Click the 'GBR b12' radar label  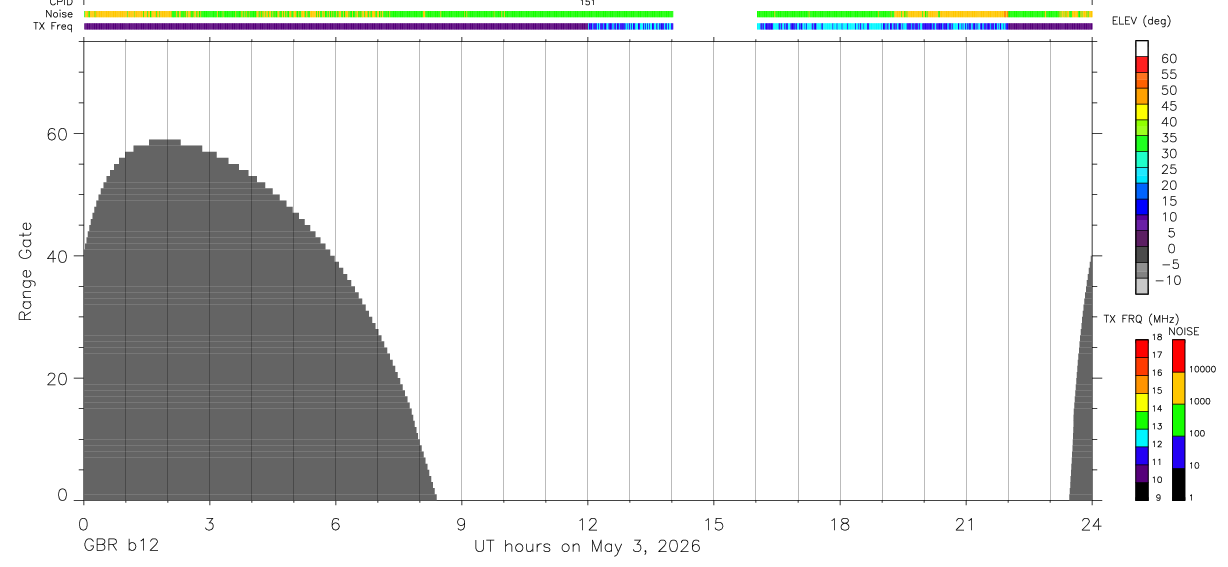[121, 546]
